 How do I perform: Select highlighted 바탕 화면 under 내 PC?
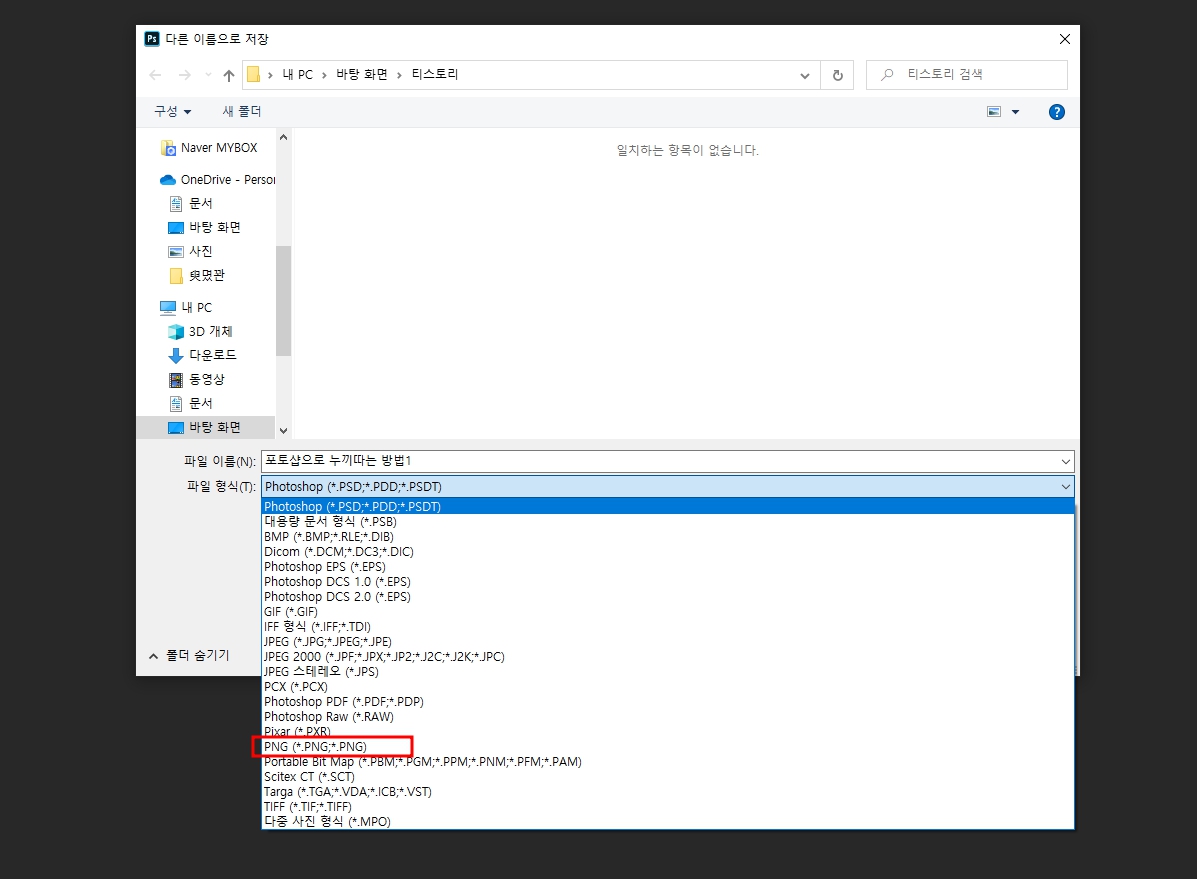tap(205, 428)
